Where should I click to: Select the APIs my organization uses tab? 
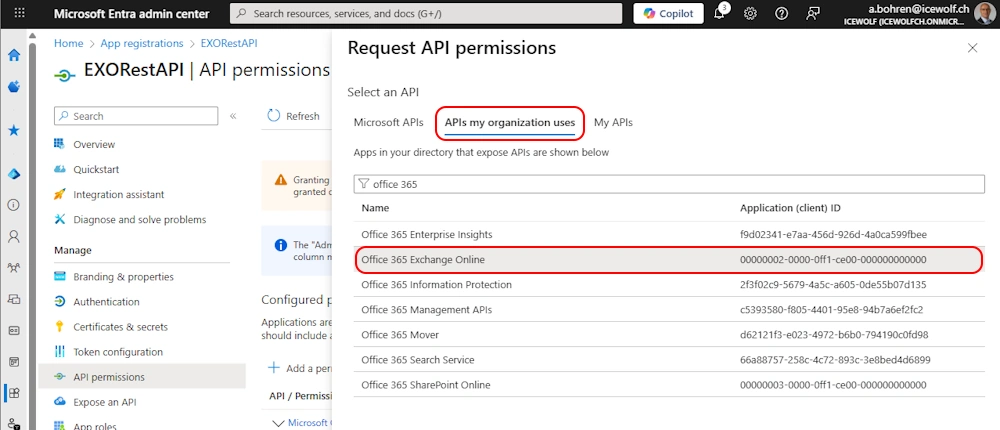(509, 122)
